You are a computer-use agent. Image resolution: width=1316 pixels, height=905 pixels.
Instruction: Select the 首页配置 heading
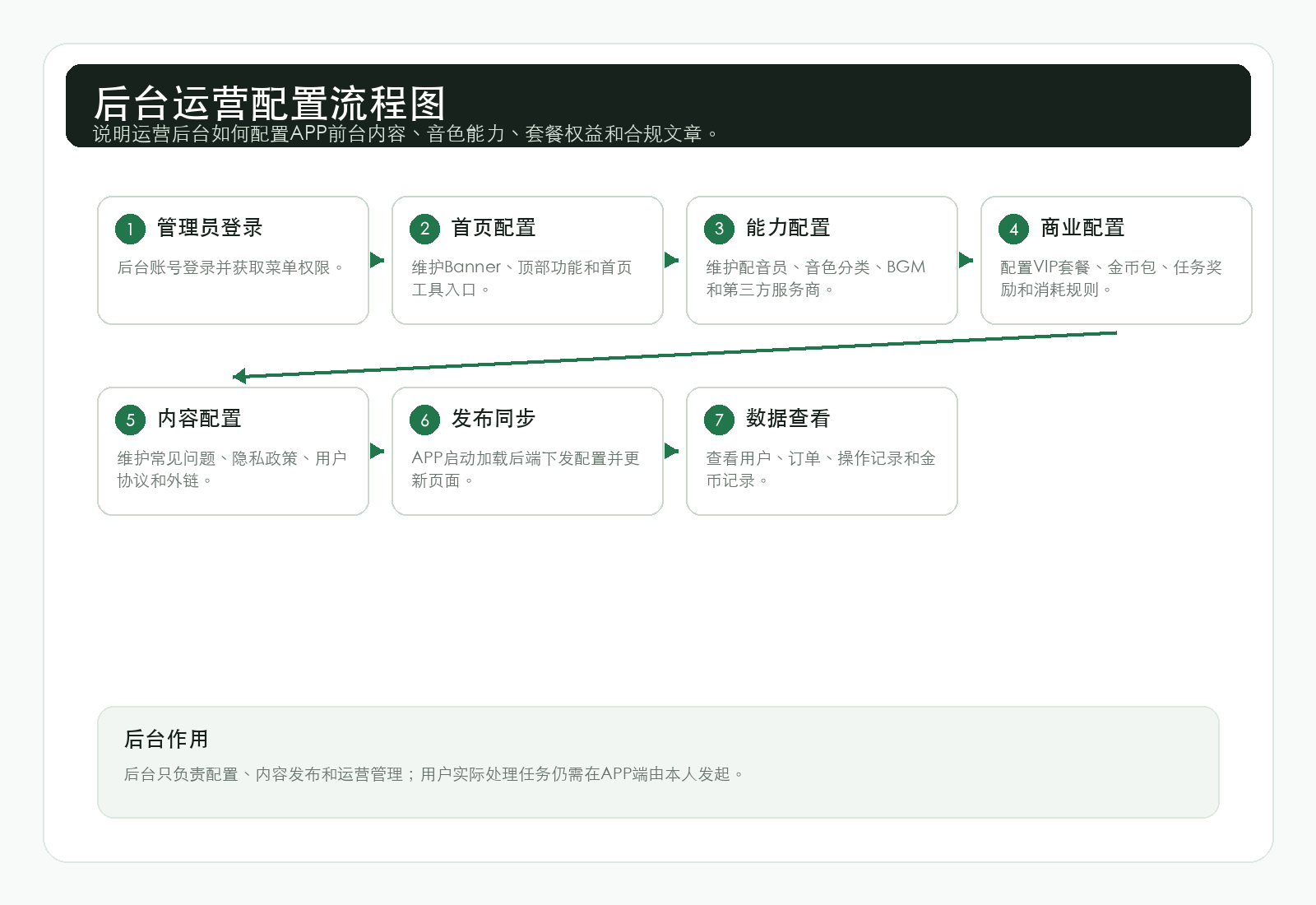pyautogui.click(x=493, y=228)
